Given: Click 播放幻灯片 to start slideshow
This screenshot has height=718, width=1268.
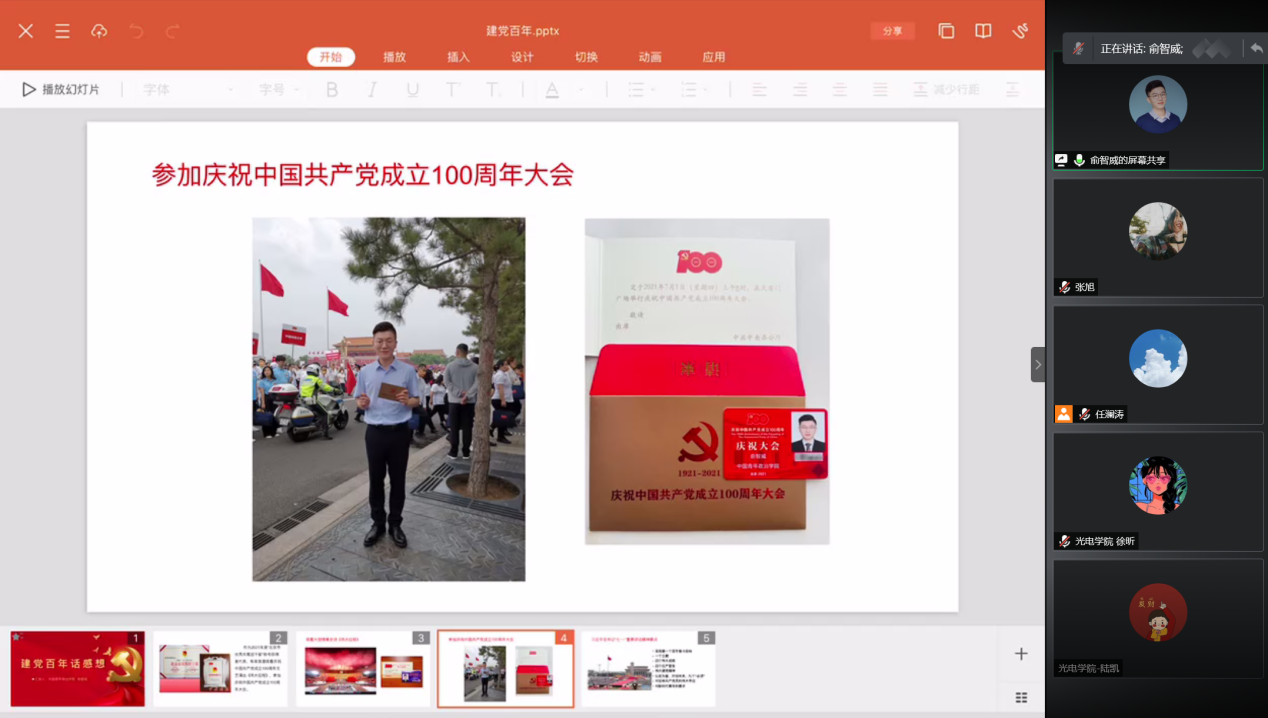Looking at the screenshot, I should click(61, 90).
